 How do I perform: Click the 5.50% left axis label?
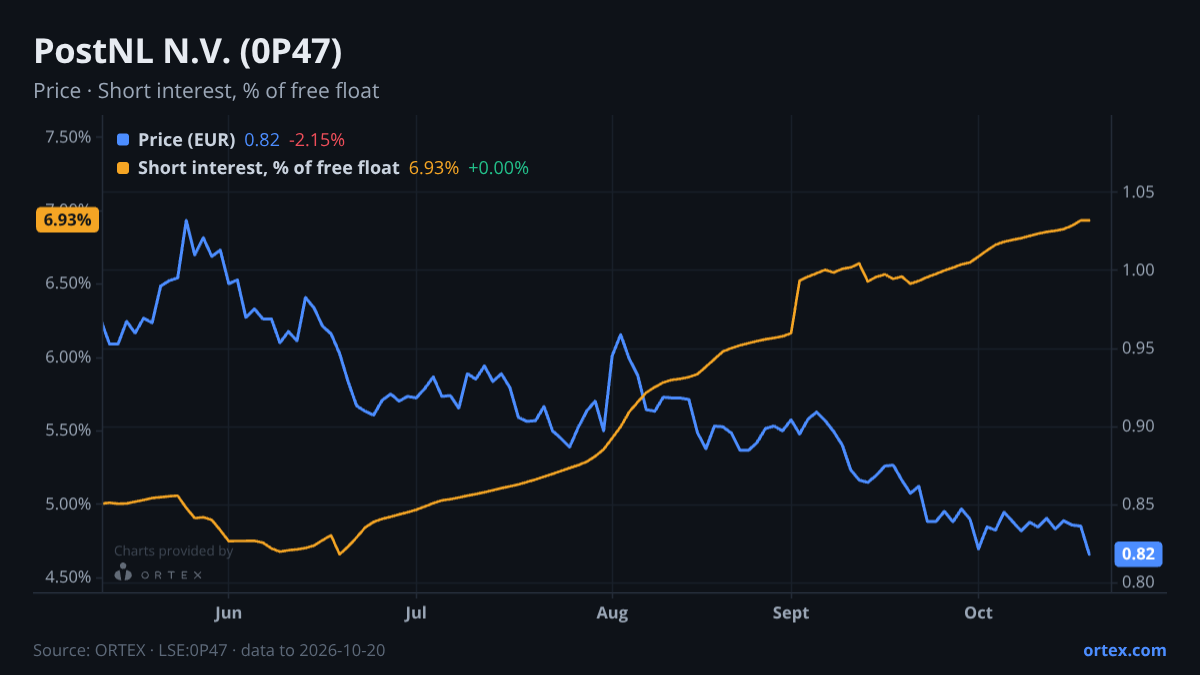pos(70,430)
